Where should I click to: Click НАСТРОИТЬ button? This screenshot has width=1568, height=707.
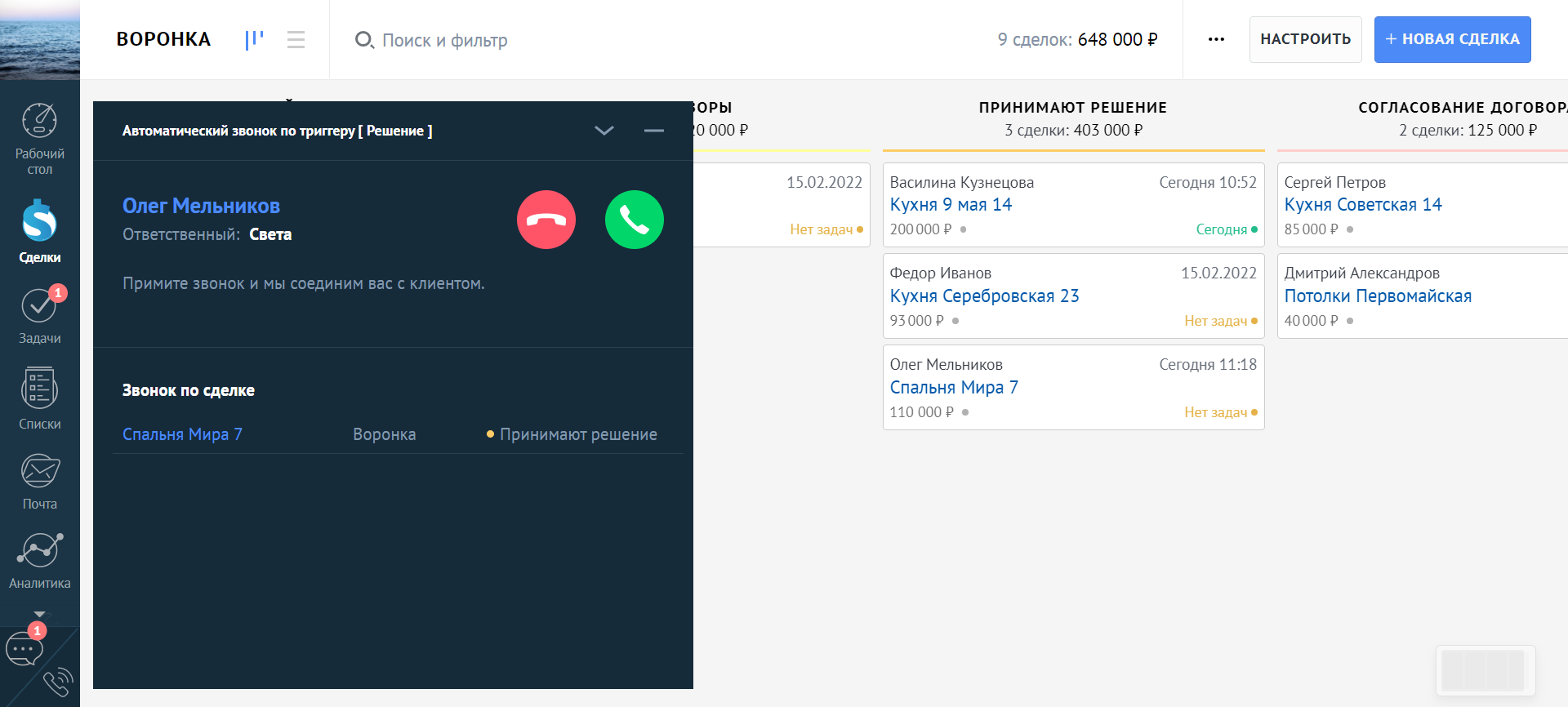1305,39
